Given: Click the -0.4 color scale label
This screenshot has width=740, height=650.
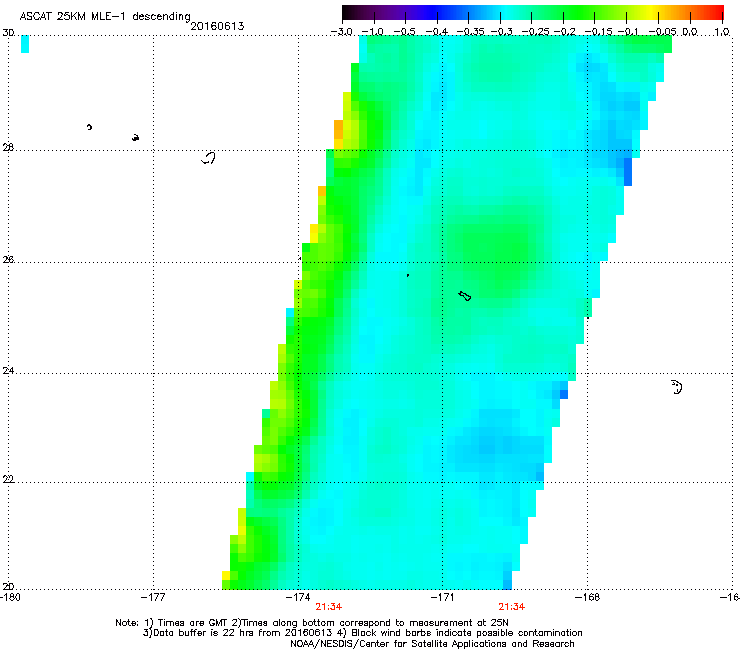Looking at the screenshot, I should [436, 32].
